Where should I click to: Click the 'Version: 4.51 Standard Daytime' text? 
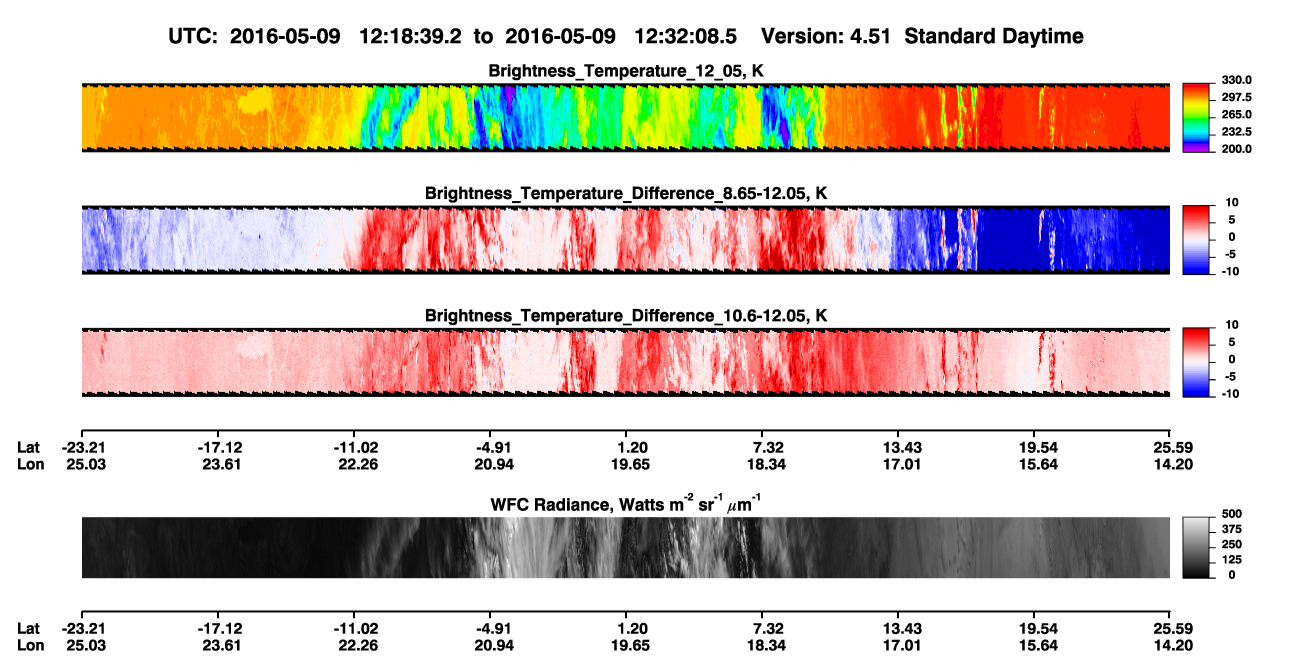[922, 36]
